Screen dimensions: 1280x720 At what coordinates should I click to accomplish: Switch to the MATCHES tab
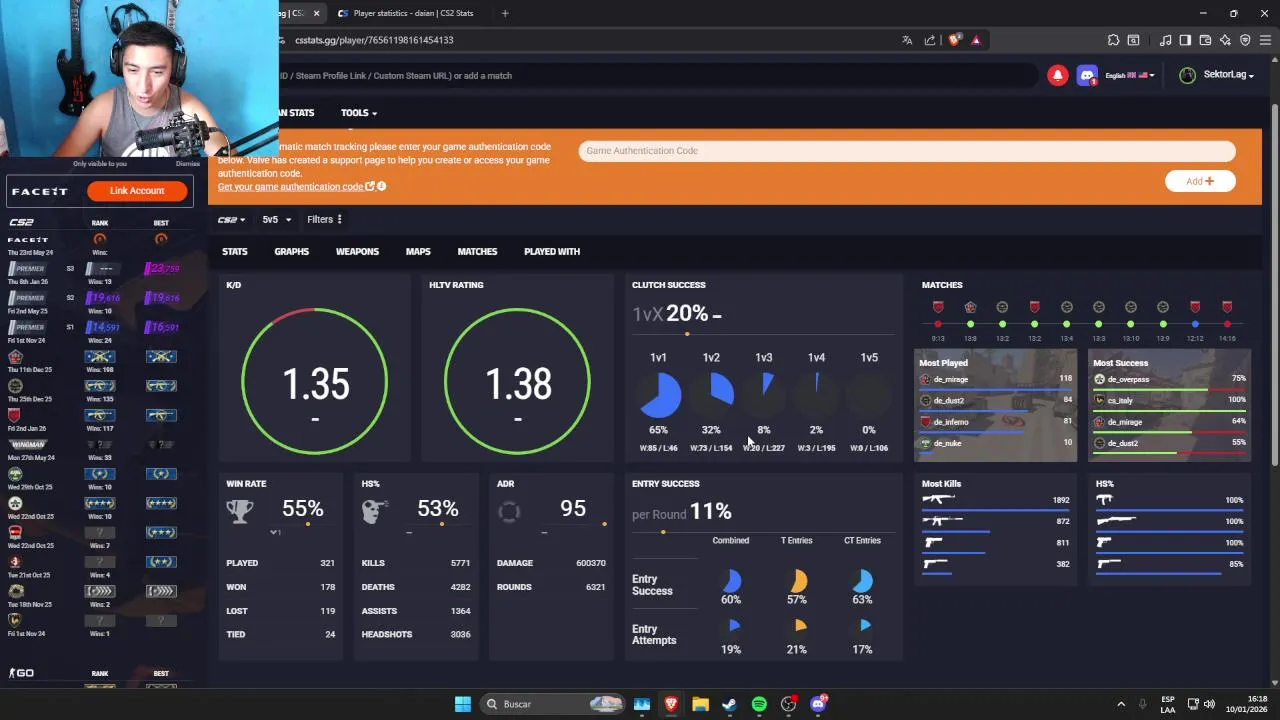pos(477,252)
